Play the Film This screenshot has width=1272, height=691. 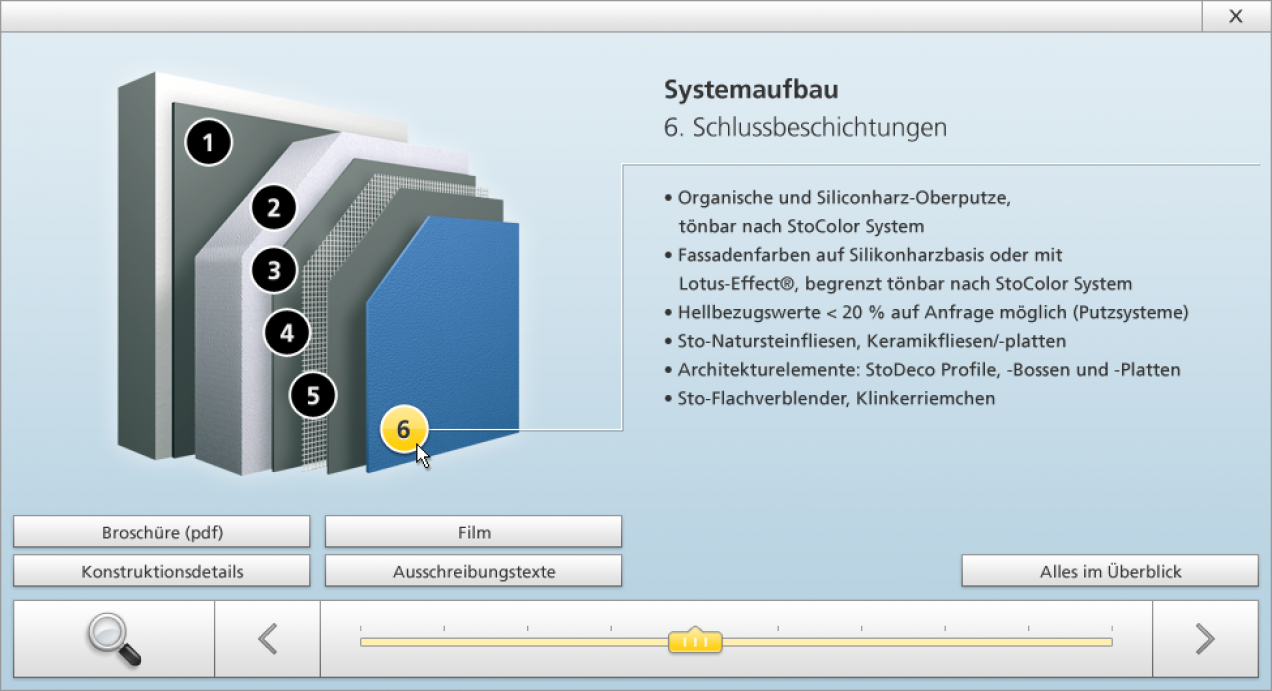point(473,532)
